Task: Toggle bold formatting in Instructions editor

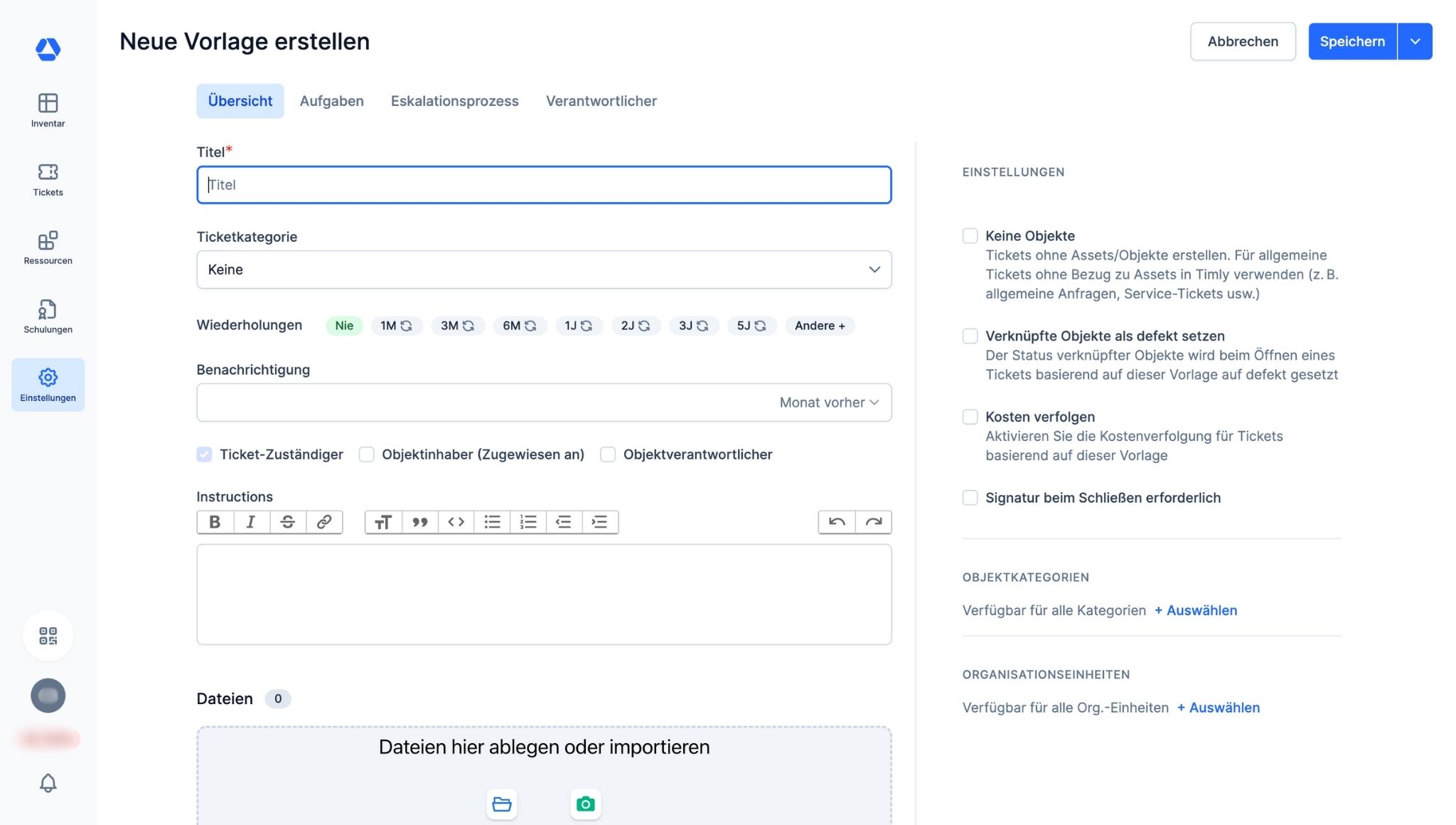Action: (x=215, y=522)
